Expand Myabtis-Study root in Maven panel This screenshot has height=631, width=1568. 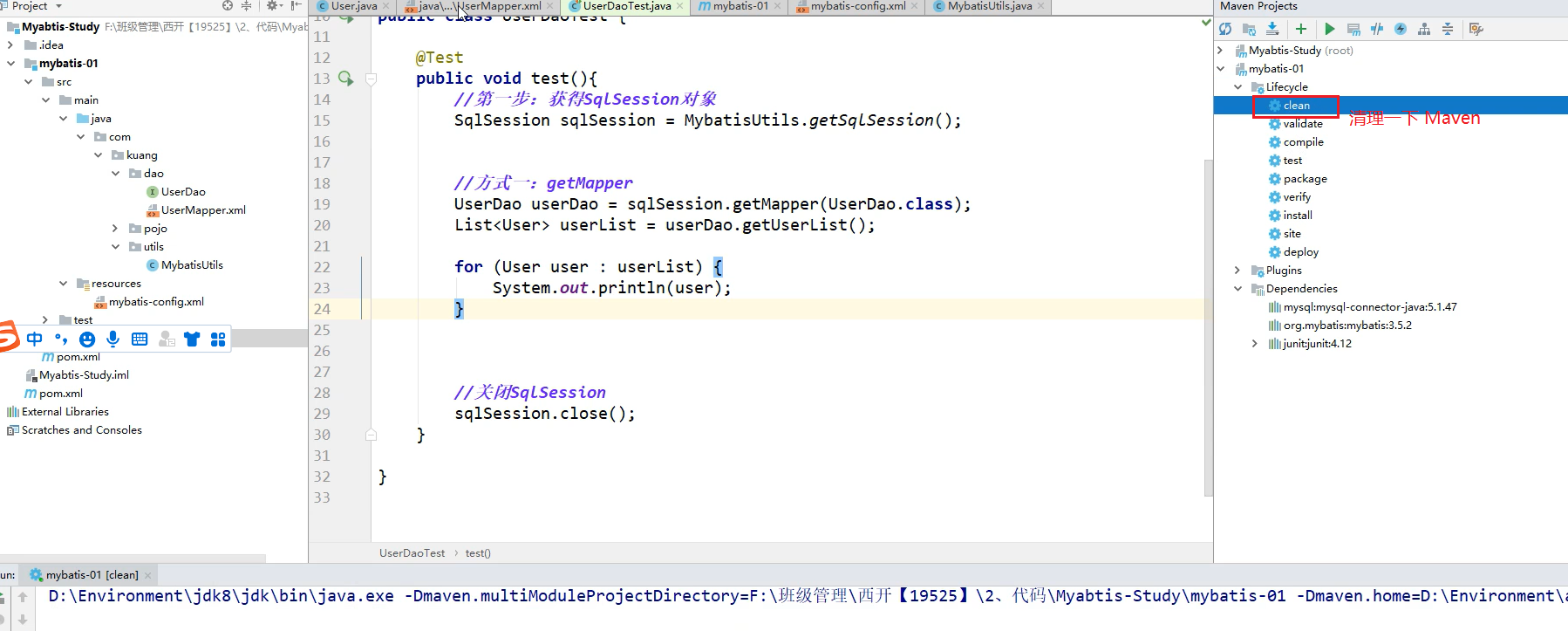tap(1221, 50)
